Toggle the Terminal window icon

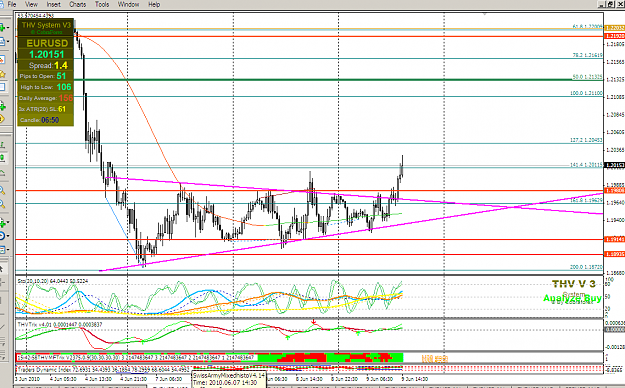tap(2, 87)
